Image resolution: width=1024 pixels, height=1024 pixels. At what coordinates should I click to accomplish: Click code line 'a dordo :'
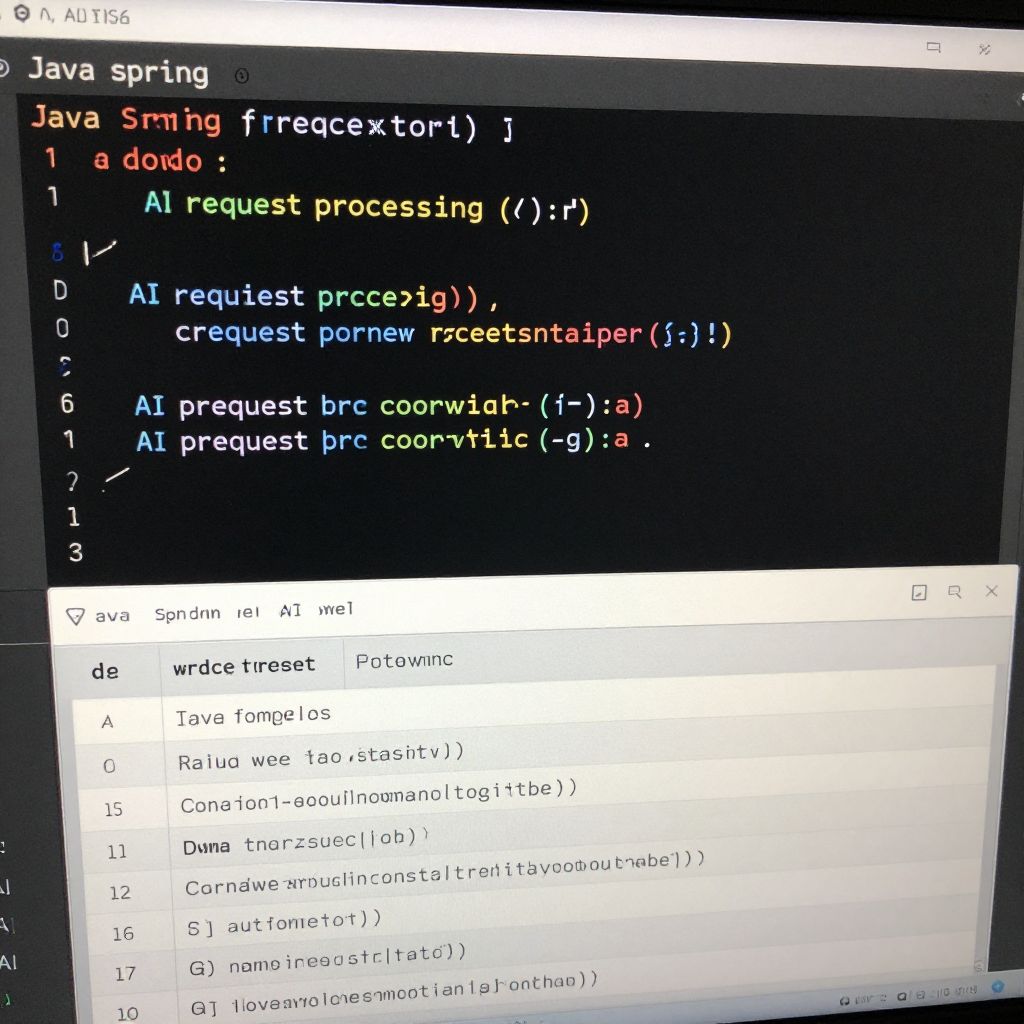(x=160, y=160)
